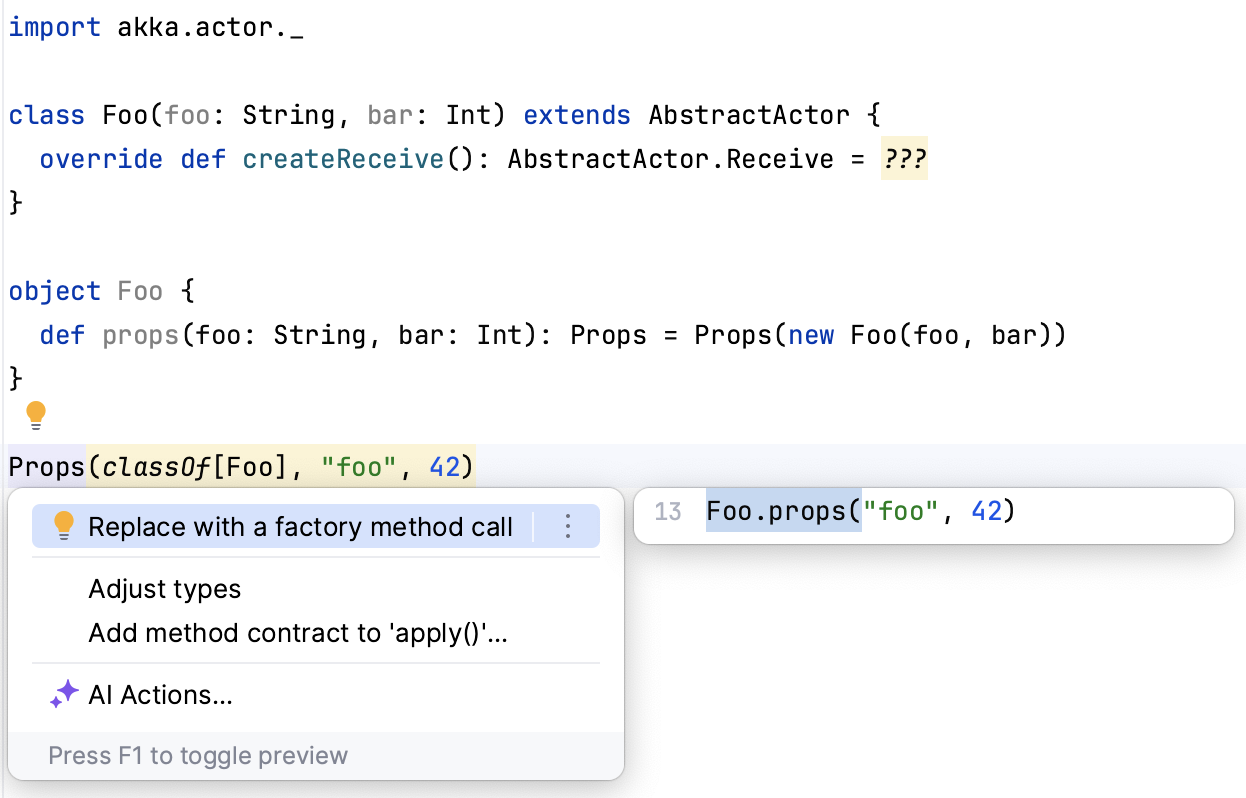Click the highlighted ??? placeholder
The image size is (1246, 798).
point(904,159)
